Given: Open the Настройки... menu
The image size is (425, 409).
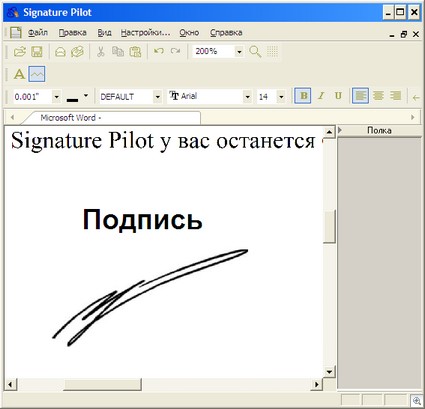Looking at the screenshot, I should pos(145,33).
